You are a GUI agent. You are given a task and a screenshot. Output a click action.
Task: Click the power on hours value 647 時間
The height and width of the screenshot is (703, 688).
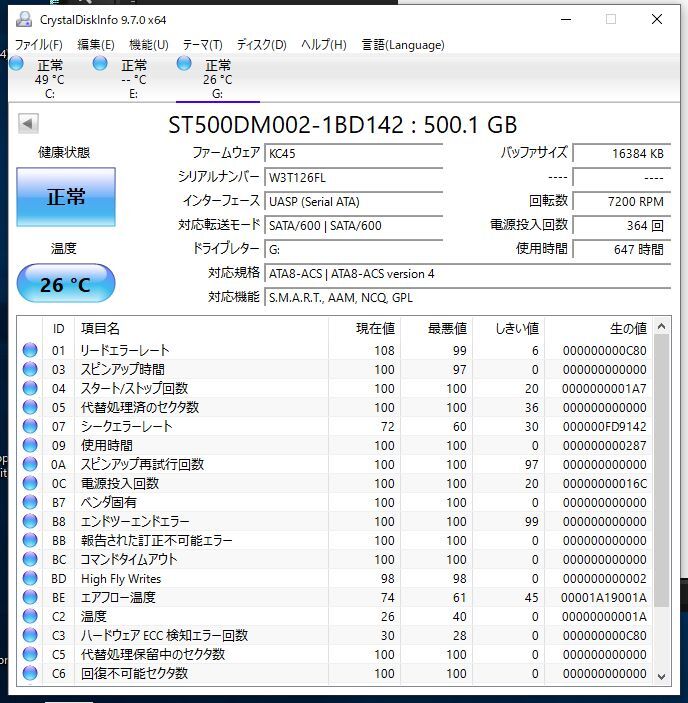pyautogui.click(x=622, y=249)
